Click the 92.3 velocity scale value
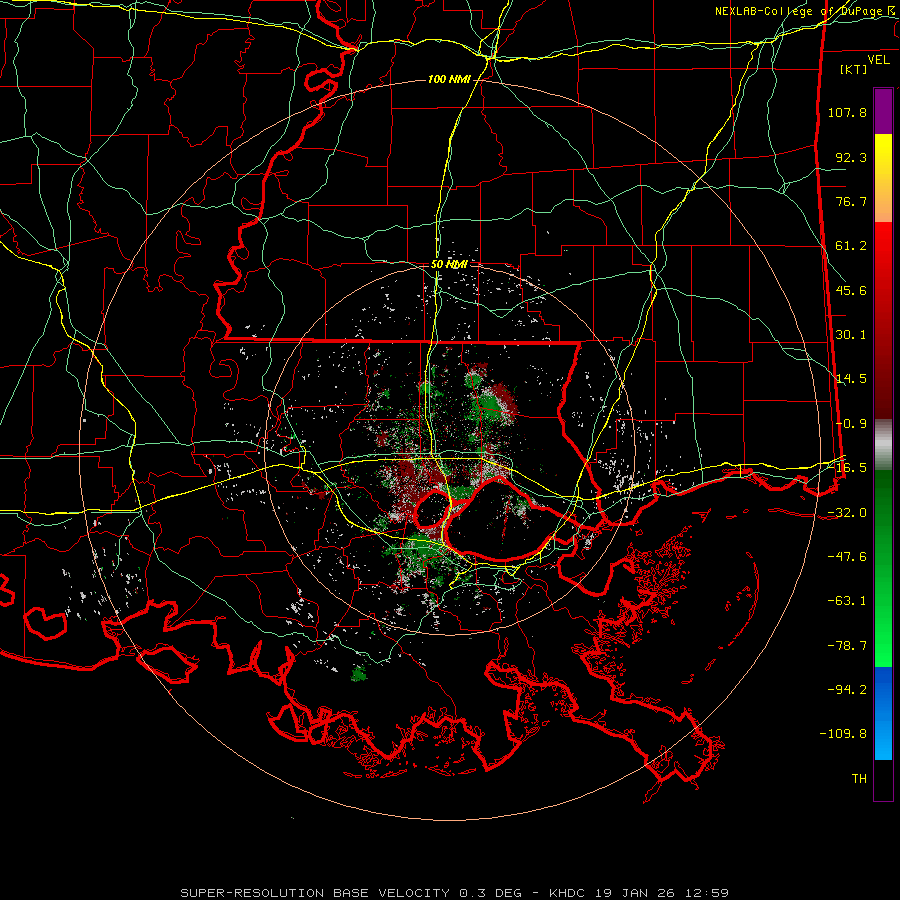The image size is (900, 900). (851, 157)
